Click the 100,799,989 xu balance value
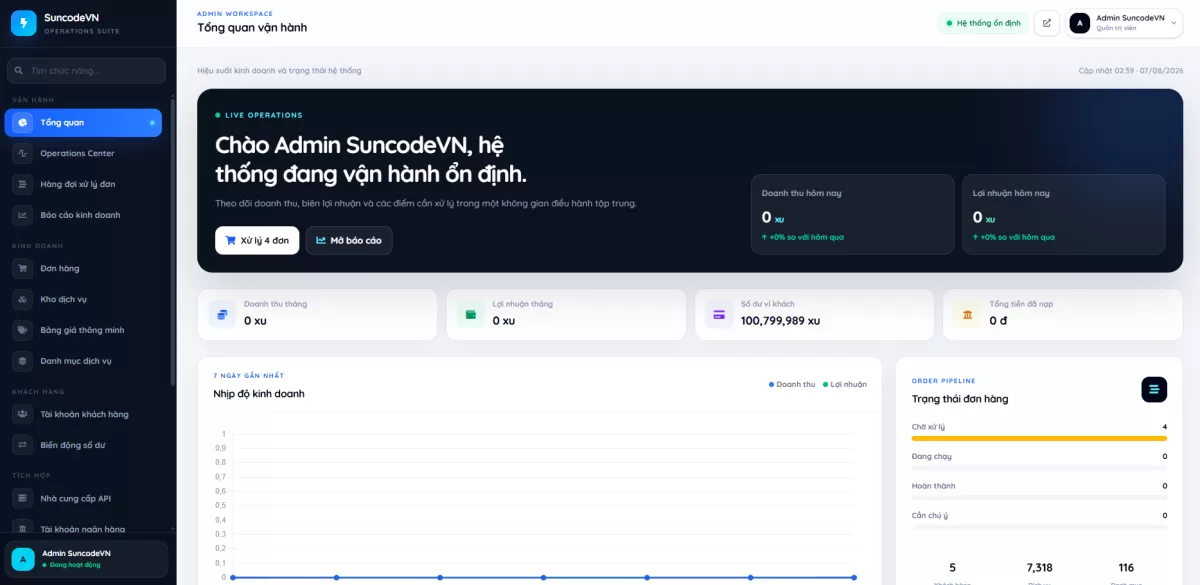This screenshot has width=1200, height=585. (x=780, y=321)
